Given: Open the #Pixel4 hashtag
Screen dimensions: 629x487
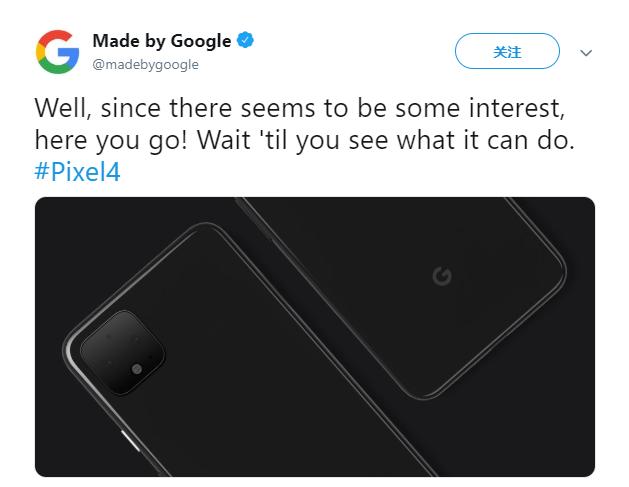Looking at the screenshot, I should pos(77,172).
